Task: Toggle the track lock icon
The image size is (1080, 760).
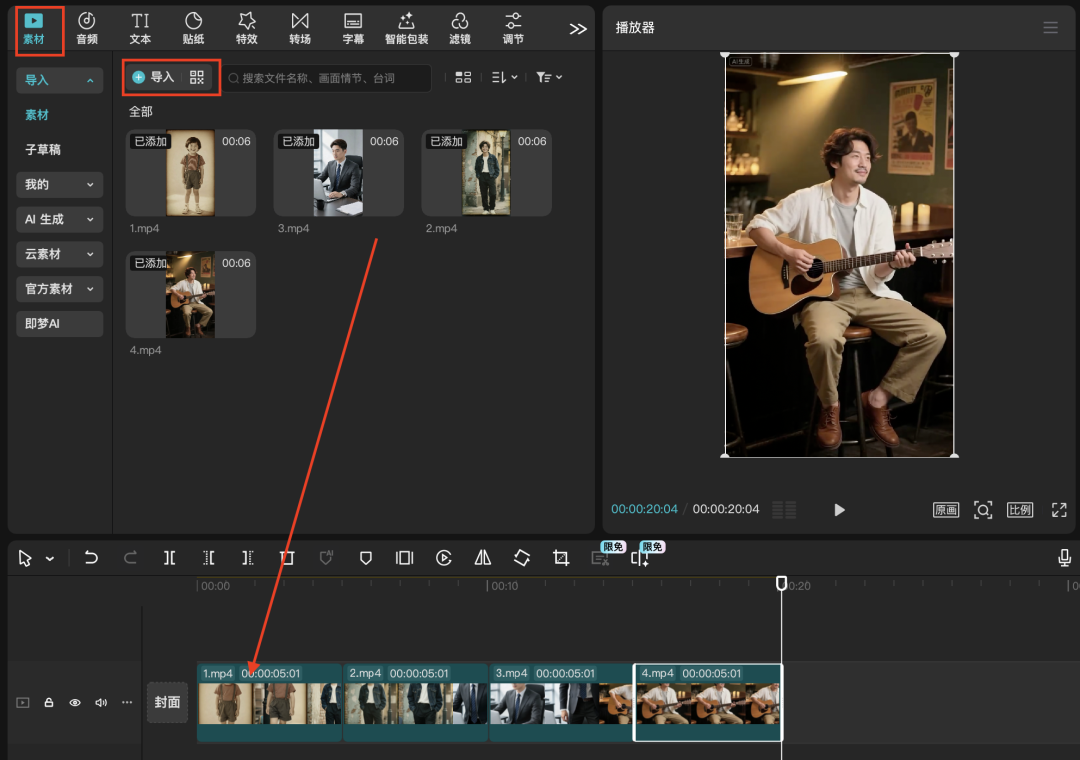Action: [x=49, y=703]
